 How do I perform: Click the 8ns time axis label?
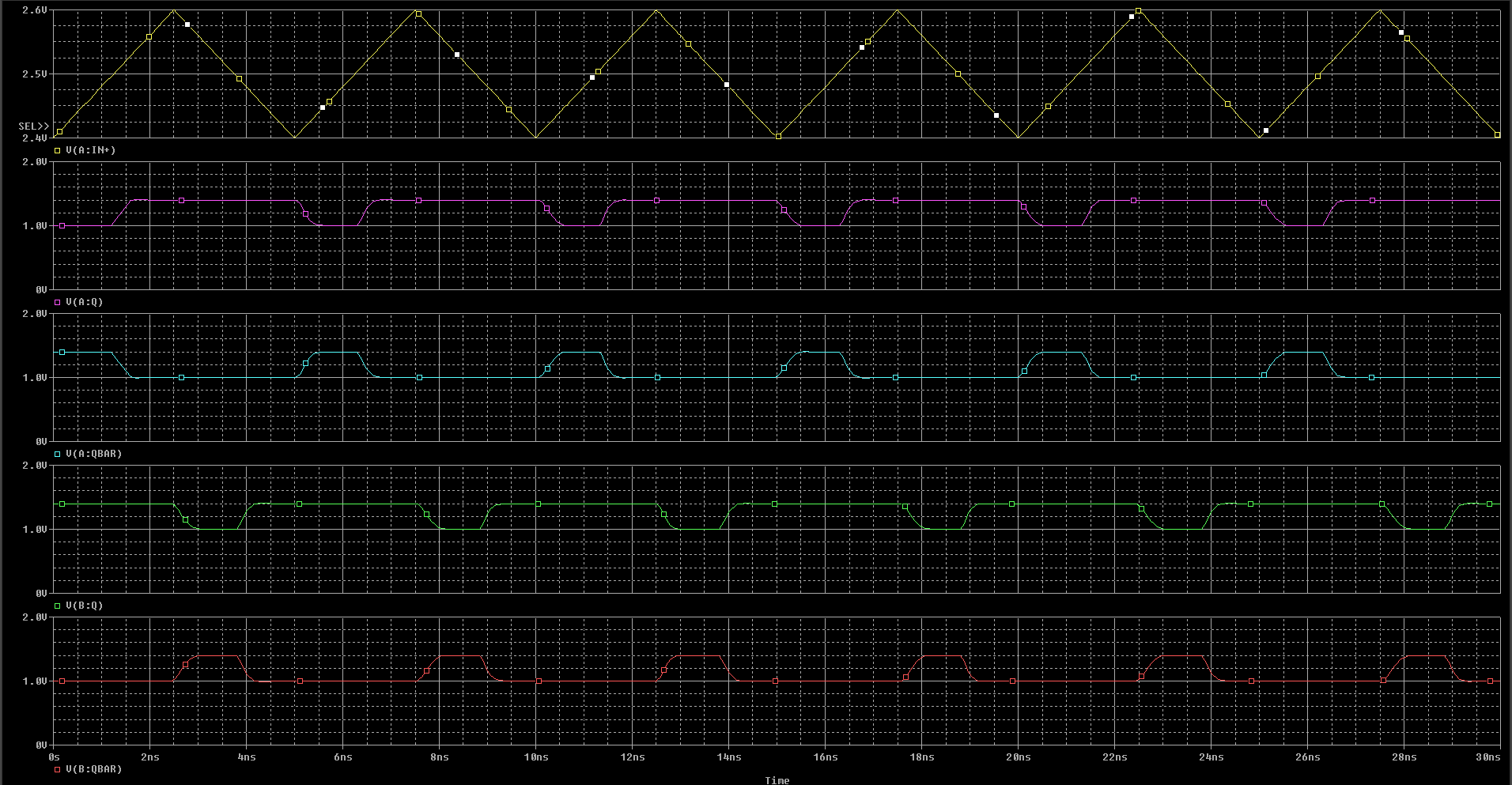point(440,757)
